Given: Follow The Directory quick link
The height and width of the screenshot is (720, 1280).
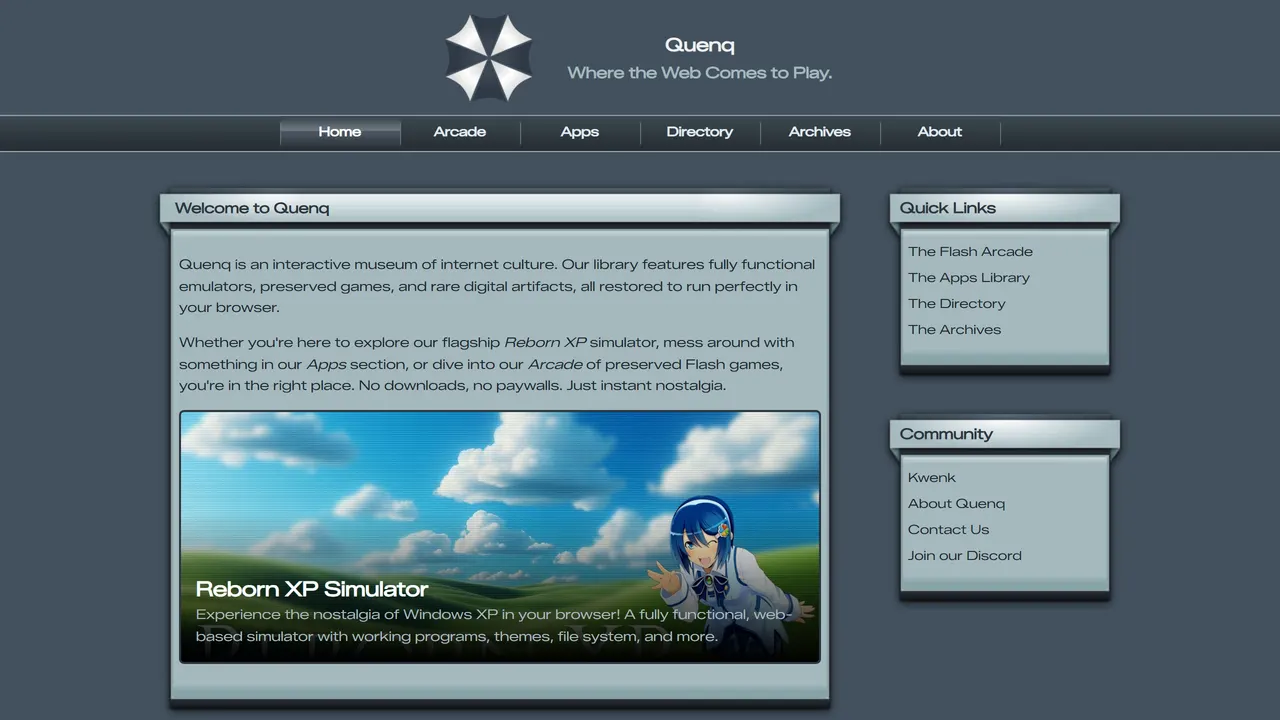Looking at the screenshot, I should (x=956, y=304).
